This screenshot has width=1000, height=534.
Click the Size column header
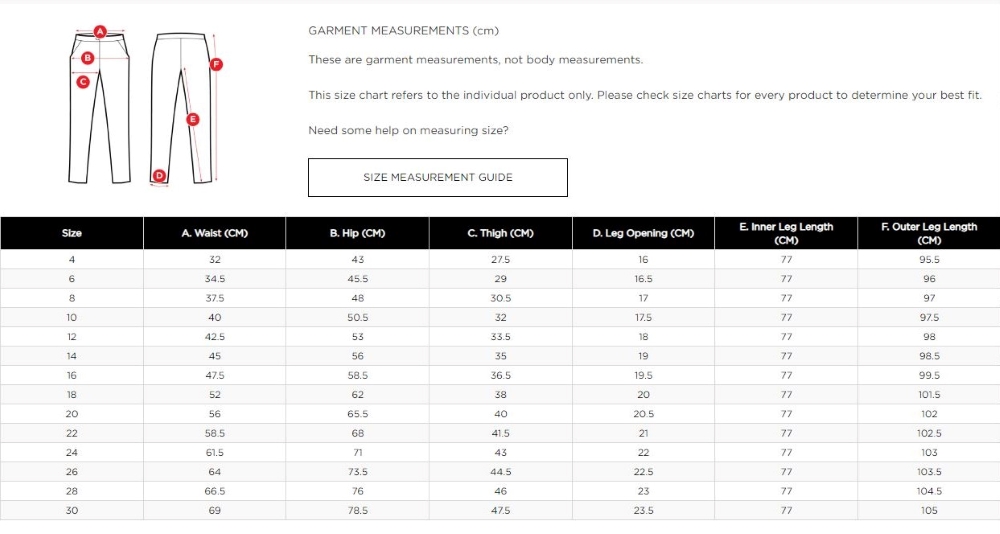tap(72, 233)
